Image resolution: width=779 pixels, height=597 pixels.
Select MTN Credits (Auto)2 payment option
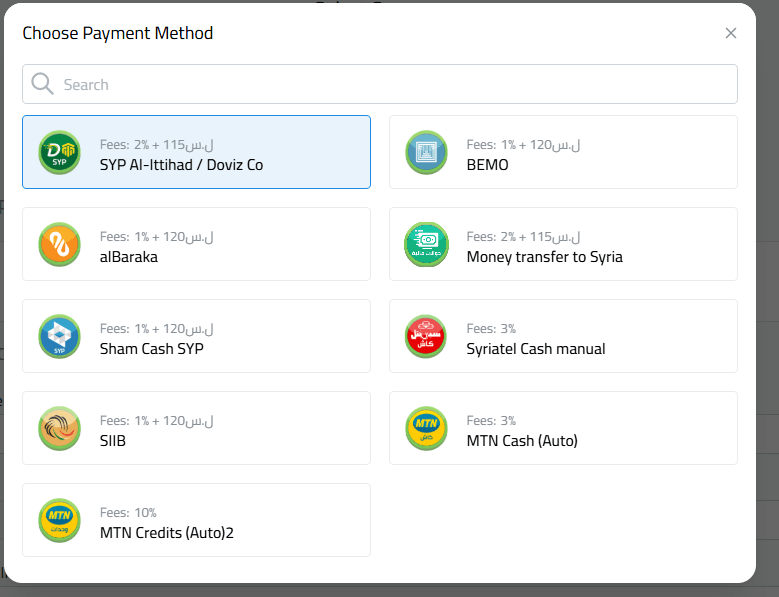point(196,520)
